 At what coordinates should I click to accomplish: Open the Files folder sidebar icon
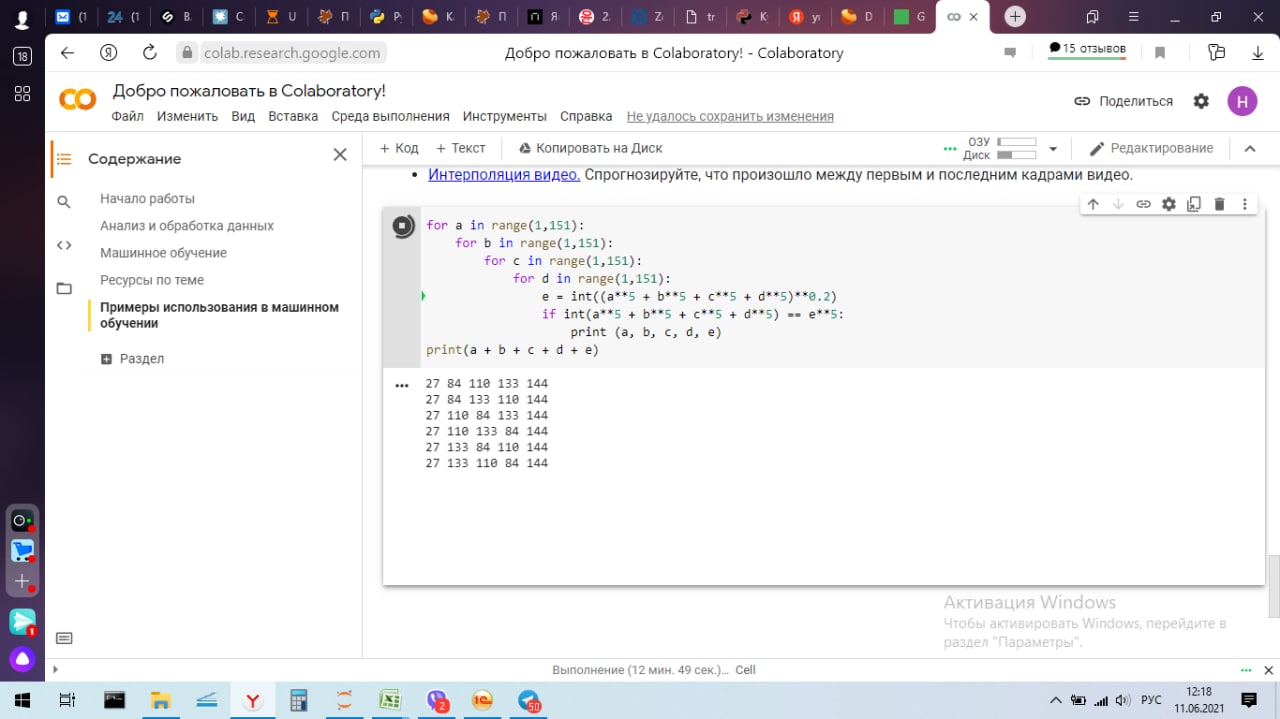click(64, 288)
